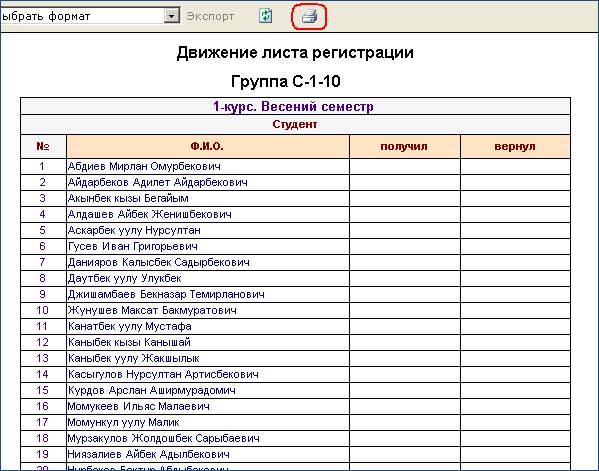599x471 pixels.
Task: Click the получил column header
Action: 405,146
